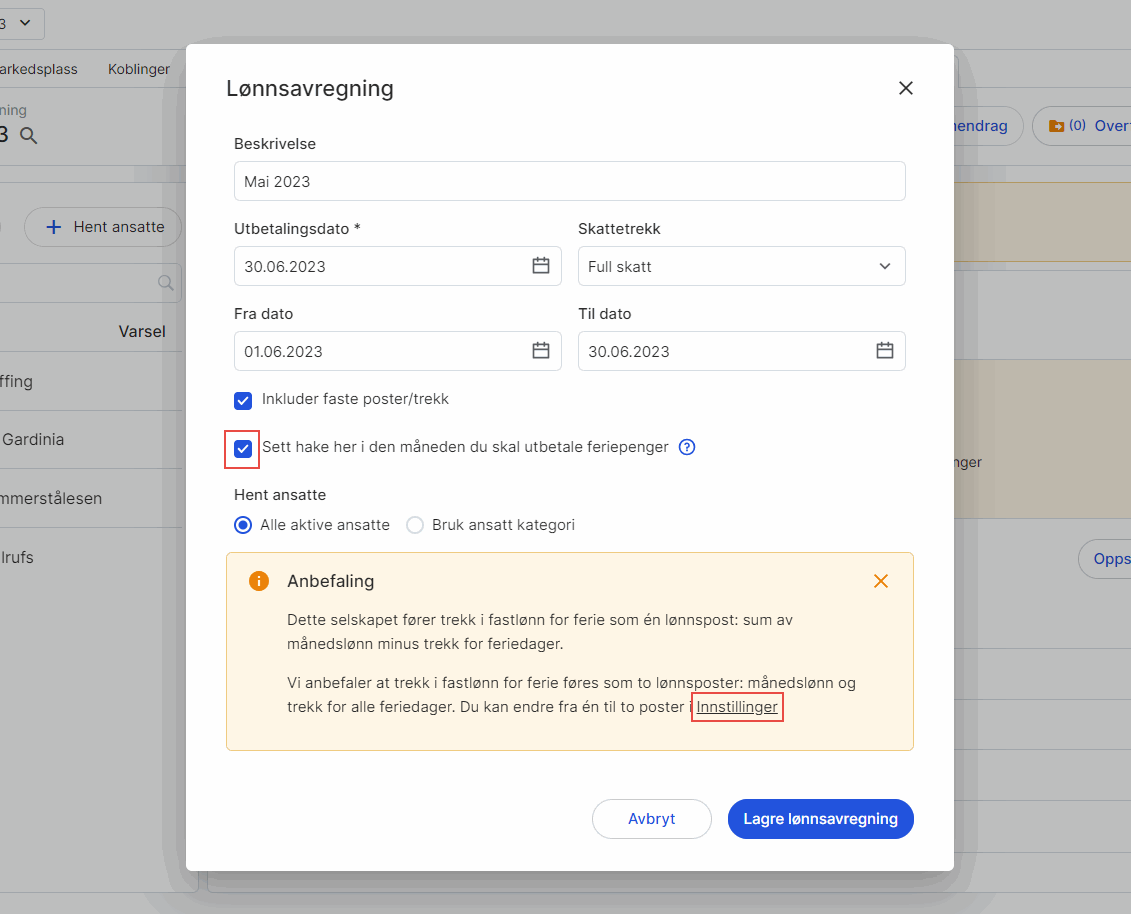The width and height of the screenshot is (1131, 914).
Task: Follow the Innstillinger link
Action: pos(737,707)
